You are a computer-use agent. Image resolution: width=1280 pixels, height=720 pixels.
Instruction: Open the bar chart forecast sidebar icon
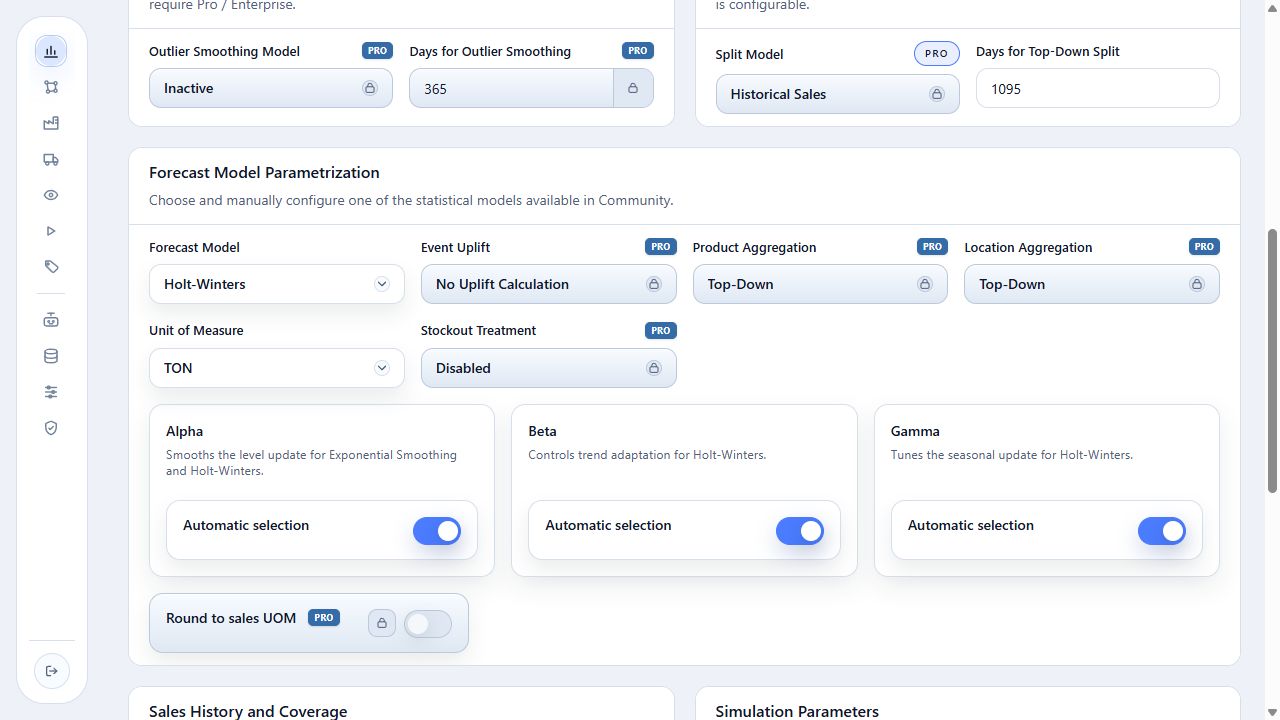pos(51,51)
